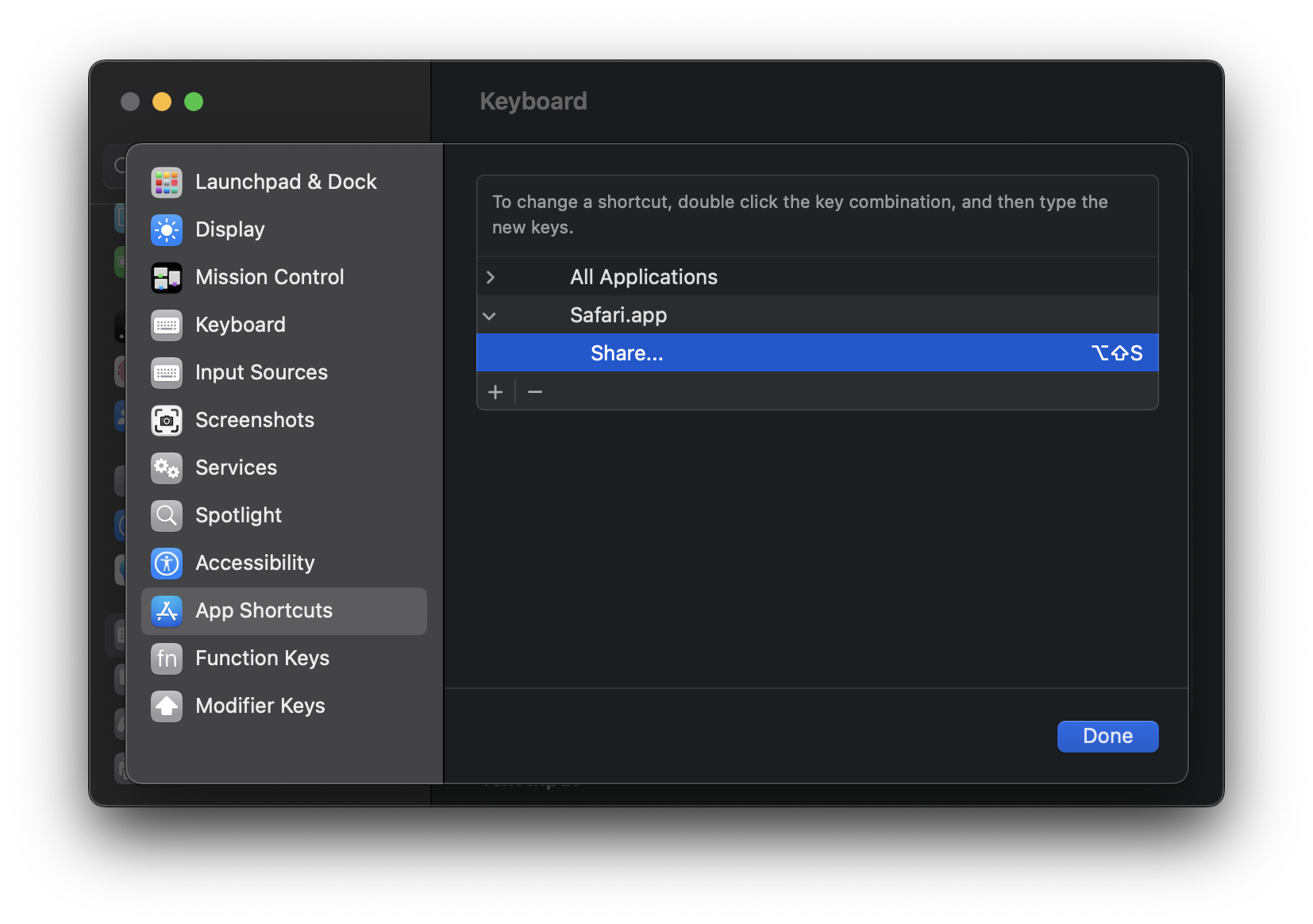Select Display in the sidebar list
The height and width of the screenshot is (924, 1313).
(284, 229)
